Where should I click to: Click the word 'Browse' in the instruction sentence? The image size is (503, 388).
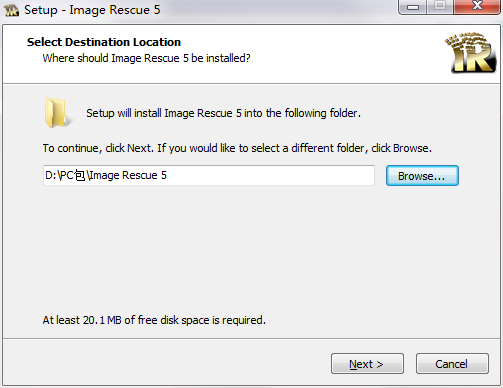point(411,148)
